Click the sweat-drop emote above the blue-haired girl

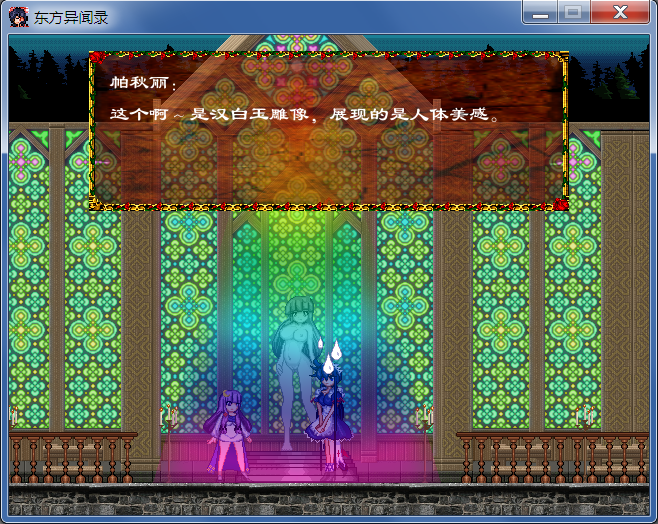(329, 355)
